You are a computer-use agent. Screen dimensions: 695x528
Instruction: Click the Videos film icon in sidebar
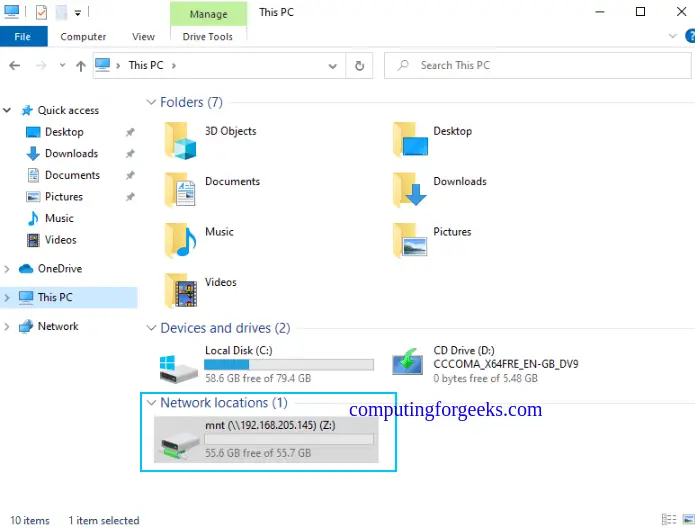click(33, 240)
